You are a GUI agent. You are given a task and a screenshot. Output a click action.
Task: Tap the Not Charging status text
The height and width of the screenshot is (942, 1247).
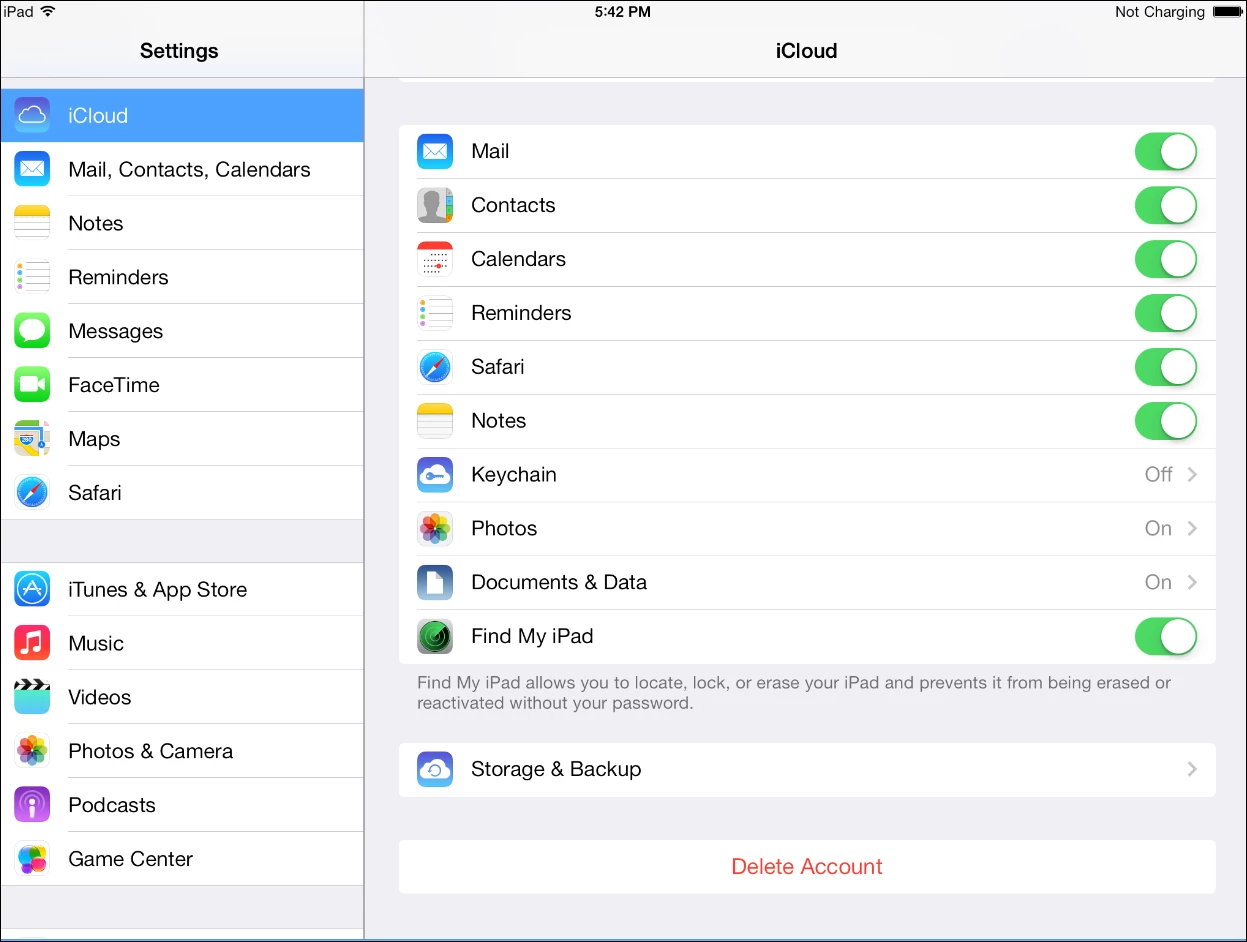(1160, 12)
